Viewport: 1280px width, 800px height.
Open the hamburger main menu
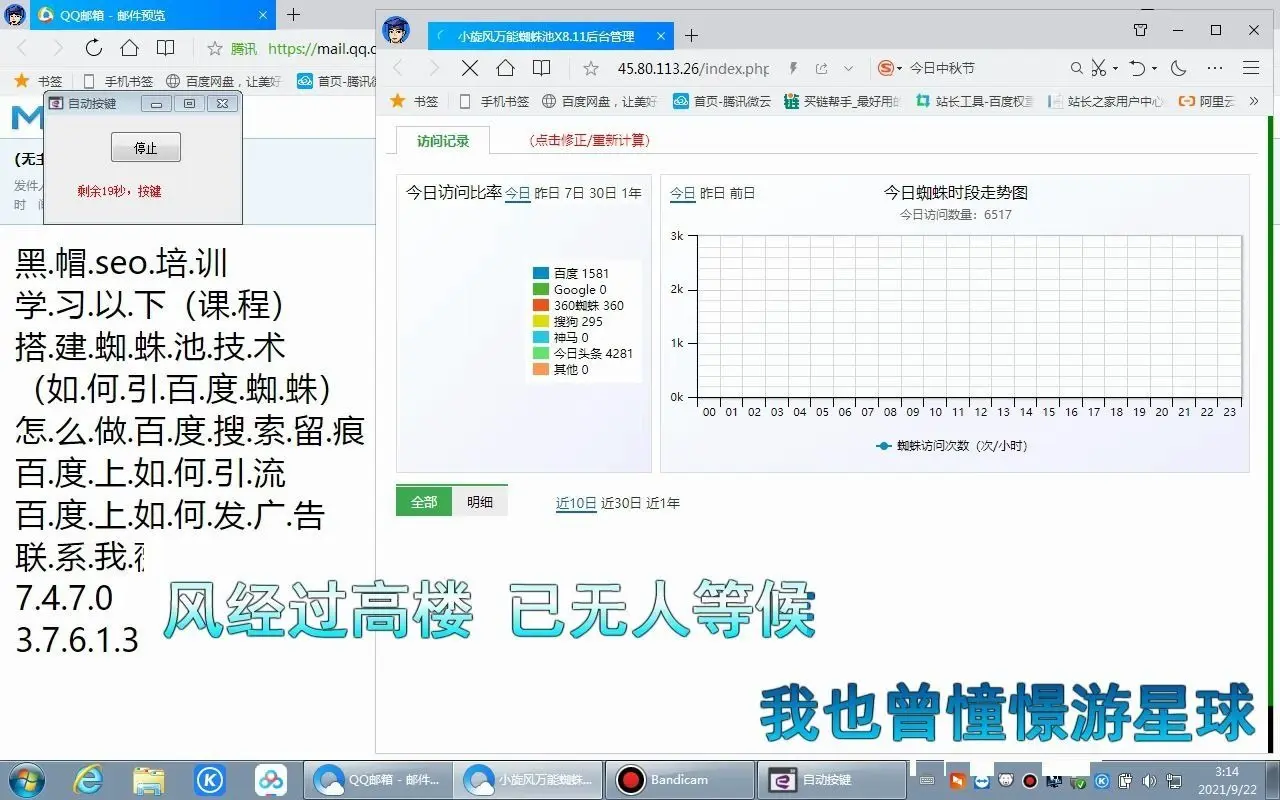point(1251,68)
